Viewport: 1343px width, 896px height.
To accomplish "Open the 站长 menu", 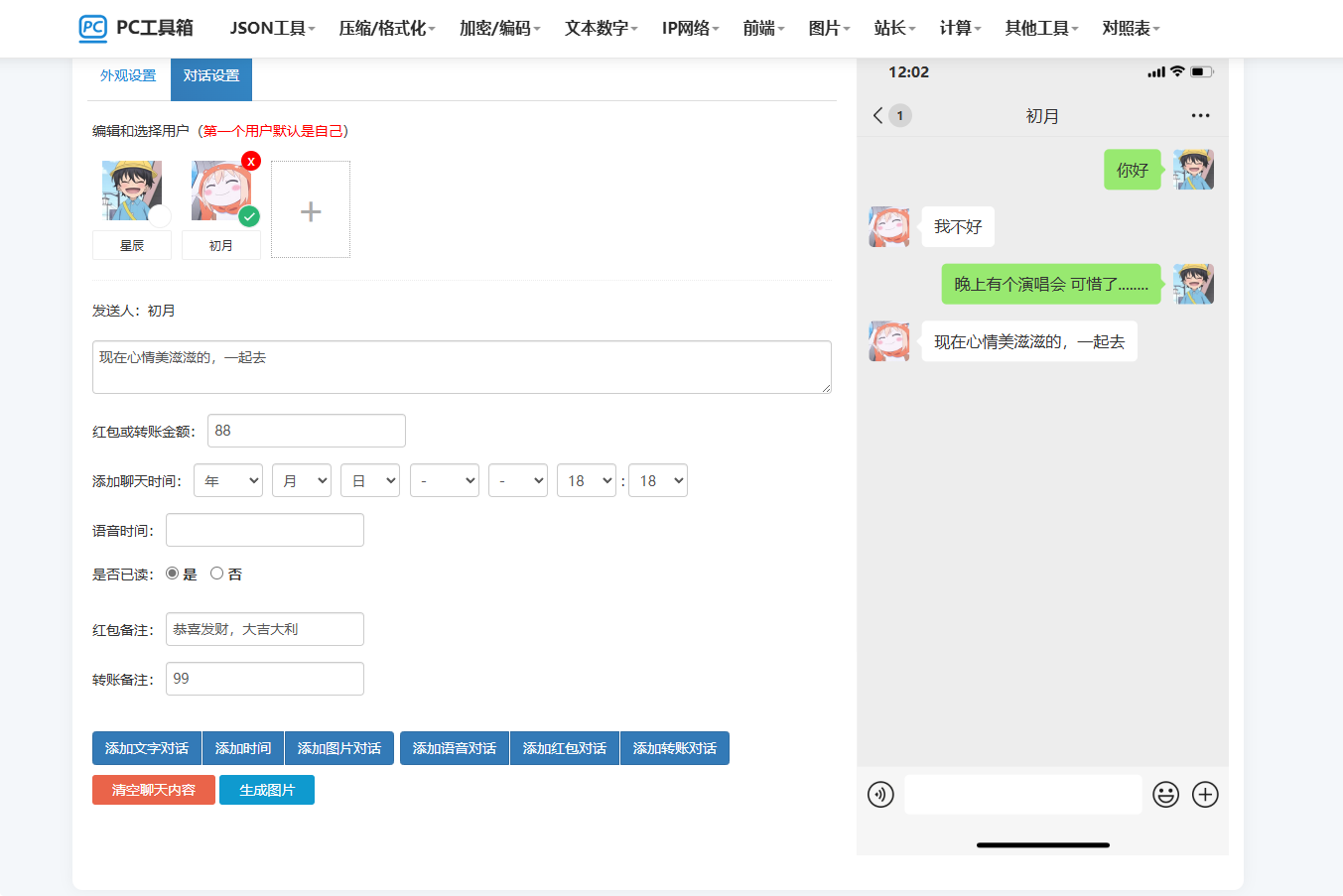I will [894, 28].
